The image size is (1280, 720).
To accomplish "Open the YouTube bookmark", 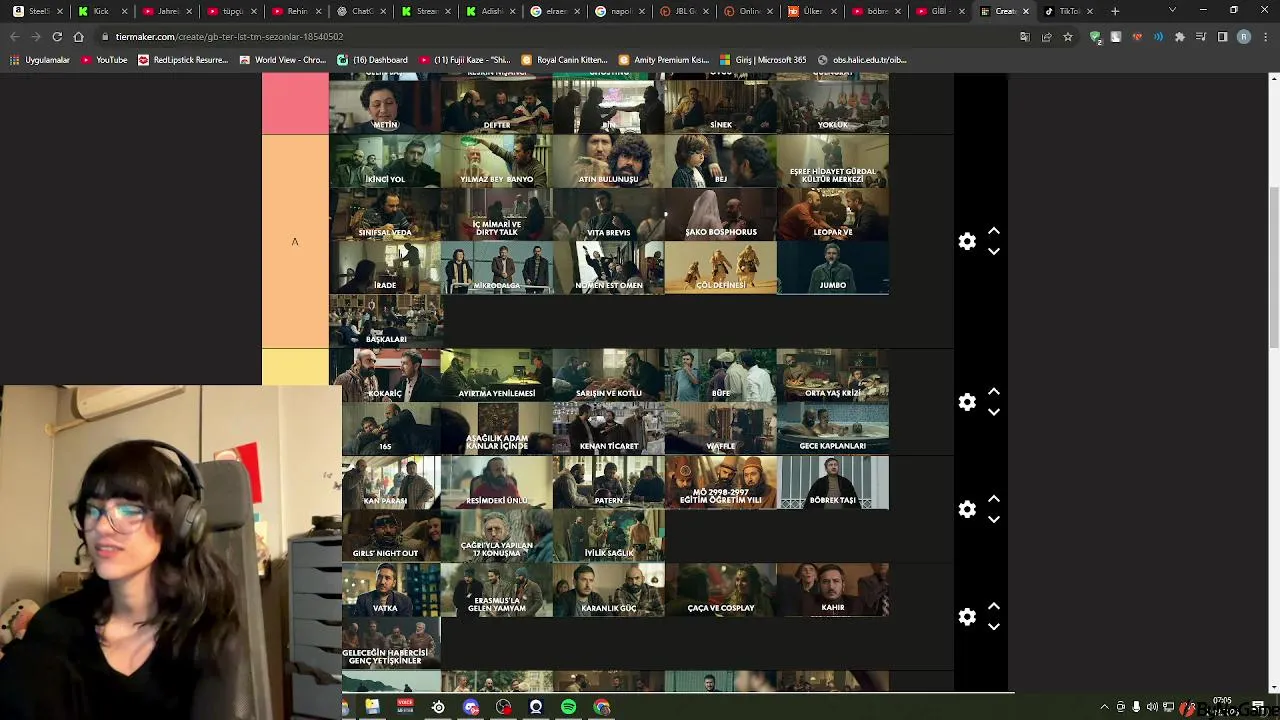I will coord(104,60).
